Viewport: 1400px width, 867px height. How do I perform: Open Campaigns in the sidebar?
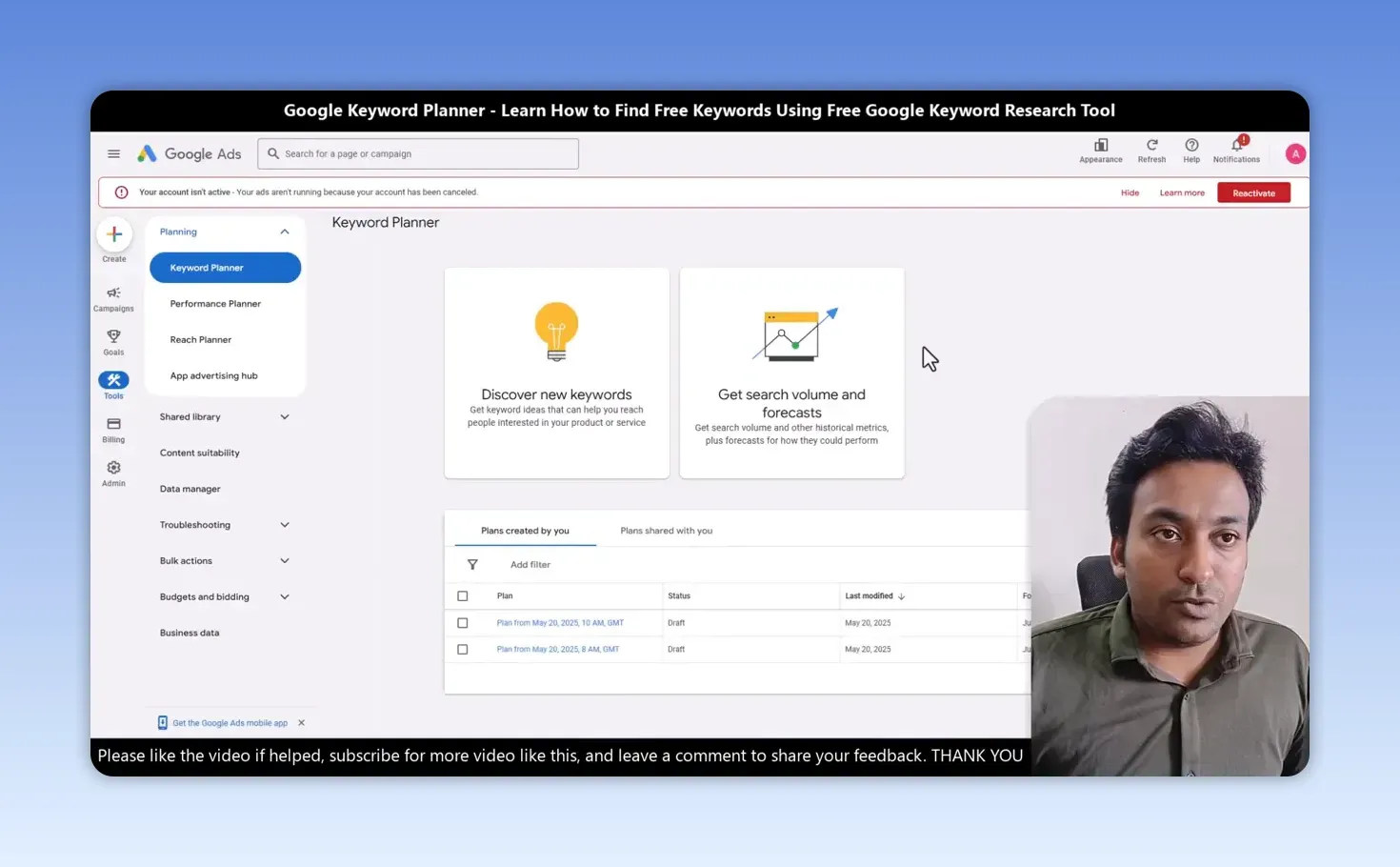pyautogui.click(x=113, y=298)
